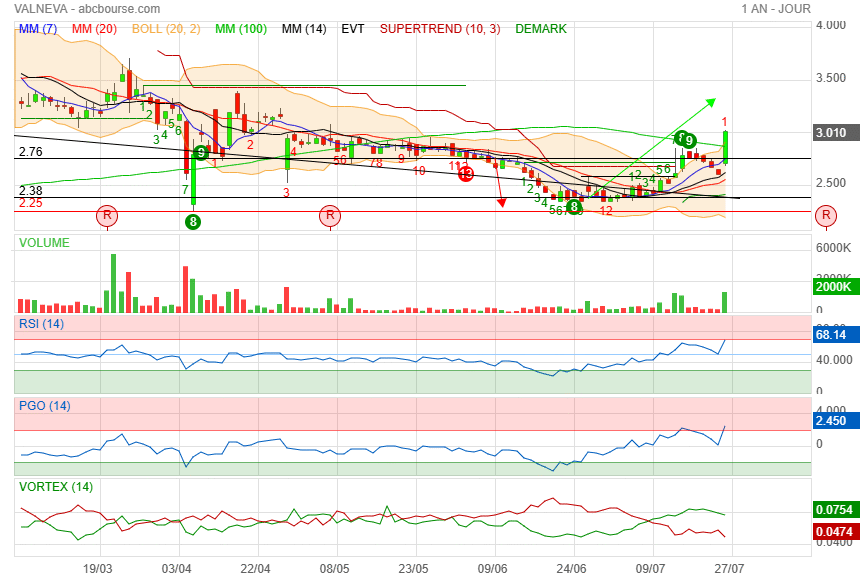Click the 3.010 last price badge
The image size is (860, 579).
tap(836, 133)
